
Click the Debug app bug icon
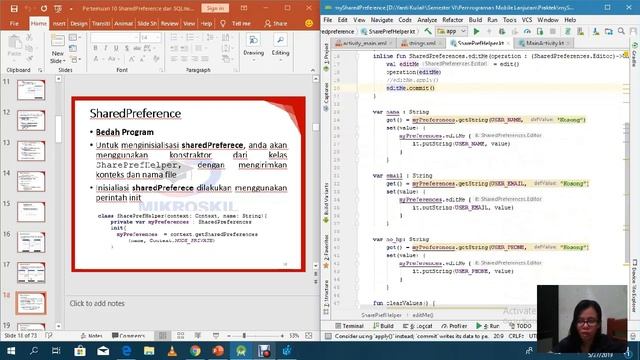coord(502,31)
